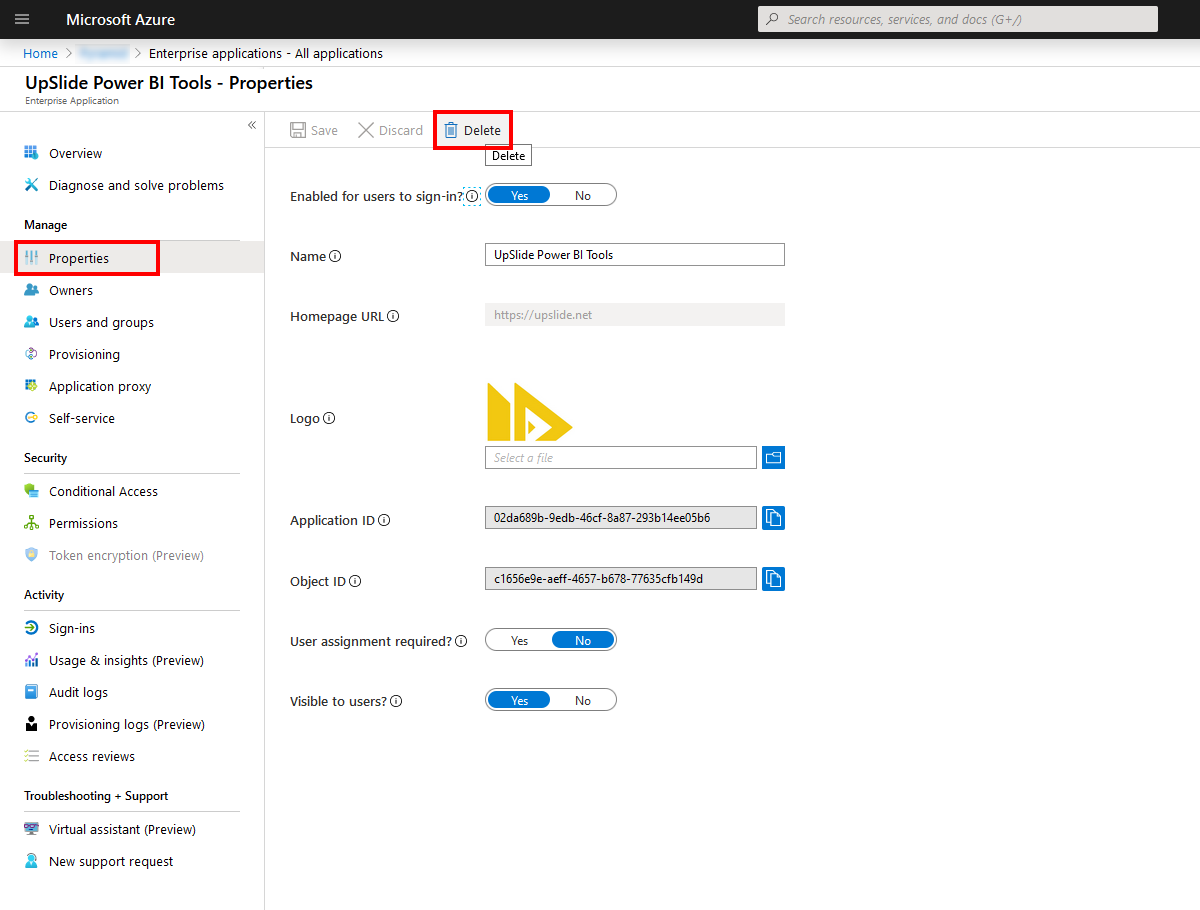
Task: Click the info icon next to Object ID
Action: [x=355, y=581]
